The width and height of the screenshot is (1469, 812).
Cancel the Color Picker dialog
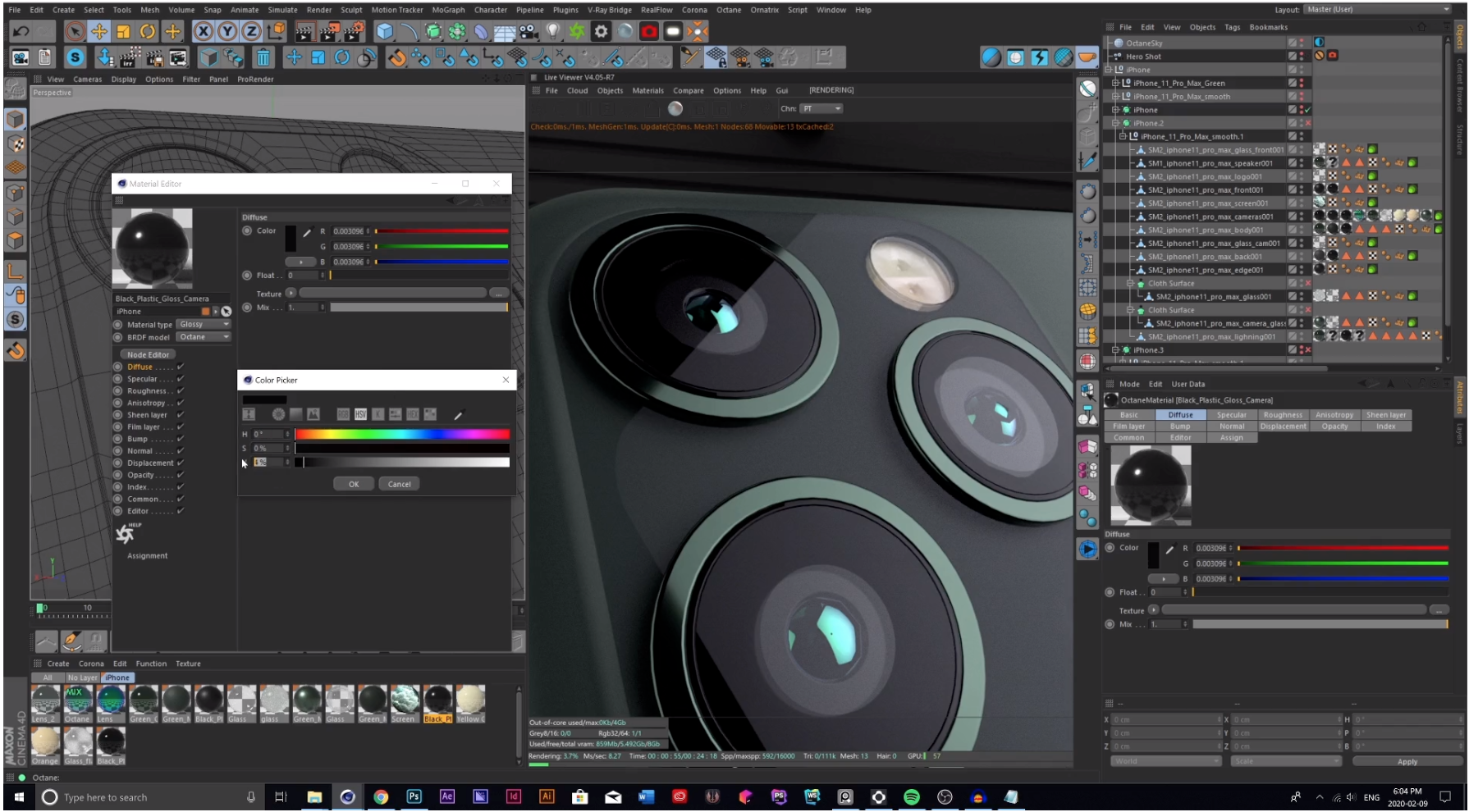[400, 484]
